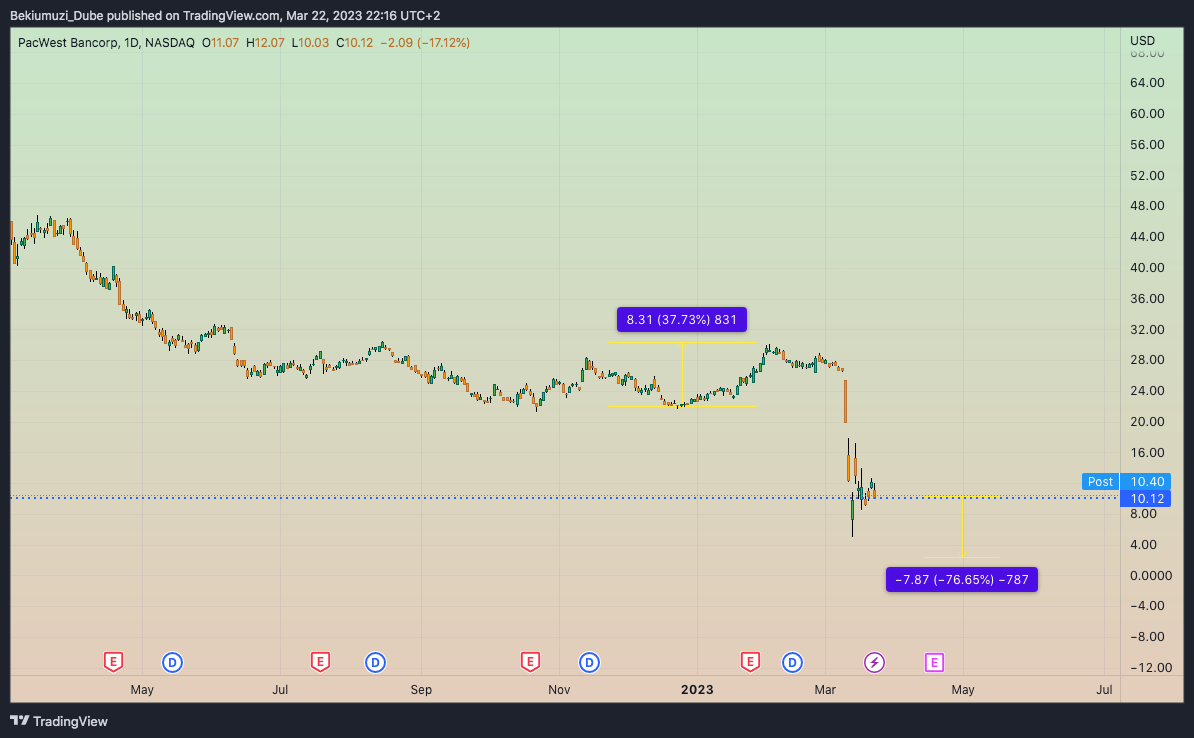Click the 16.00 price axis label
This screenshot has height=738, width=1194.
(1147, 452)
